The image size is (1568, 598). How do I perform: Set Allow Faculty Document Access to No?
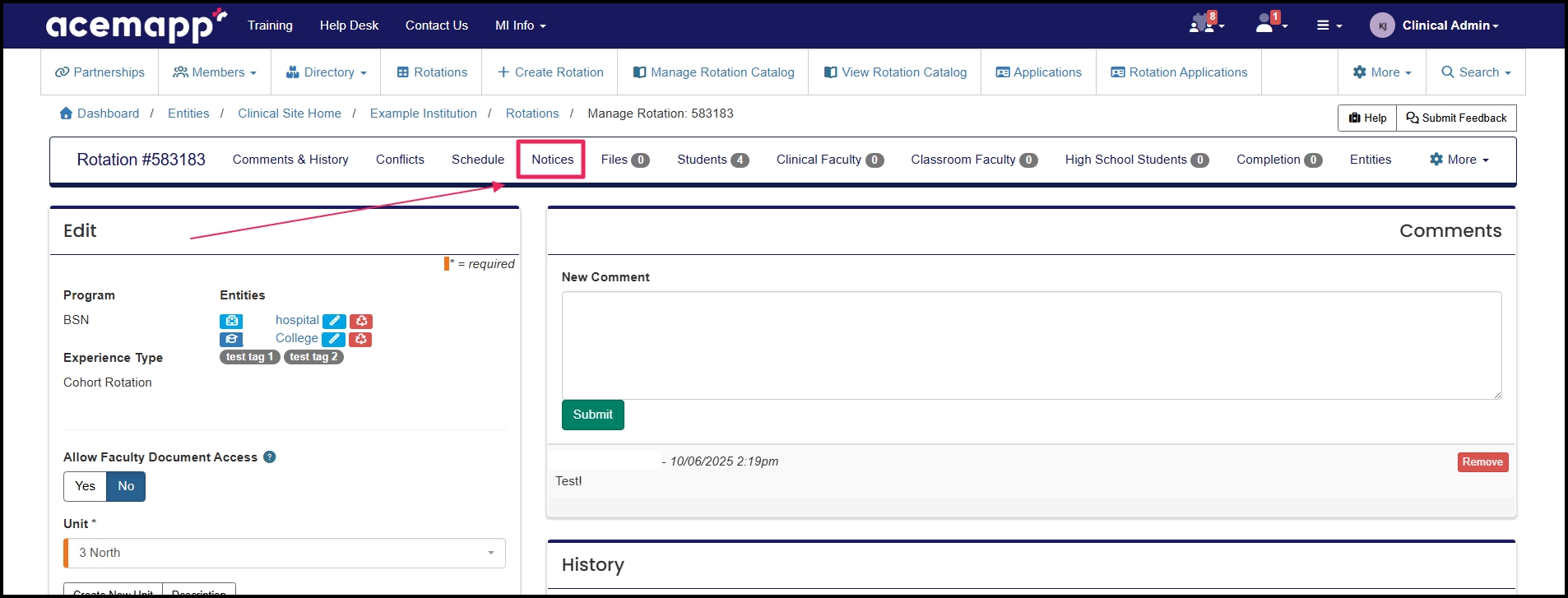126,486
